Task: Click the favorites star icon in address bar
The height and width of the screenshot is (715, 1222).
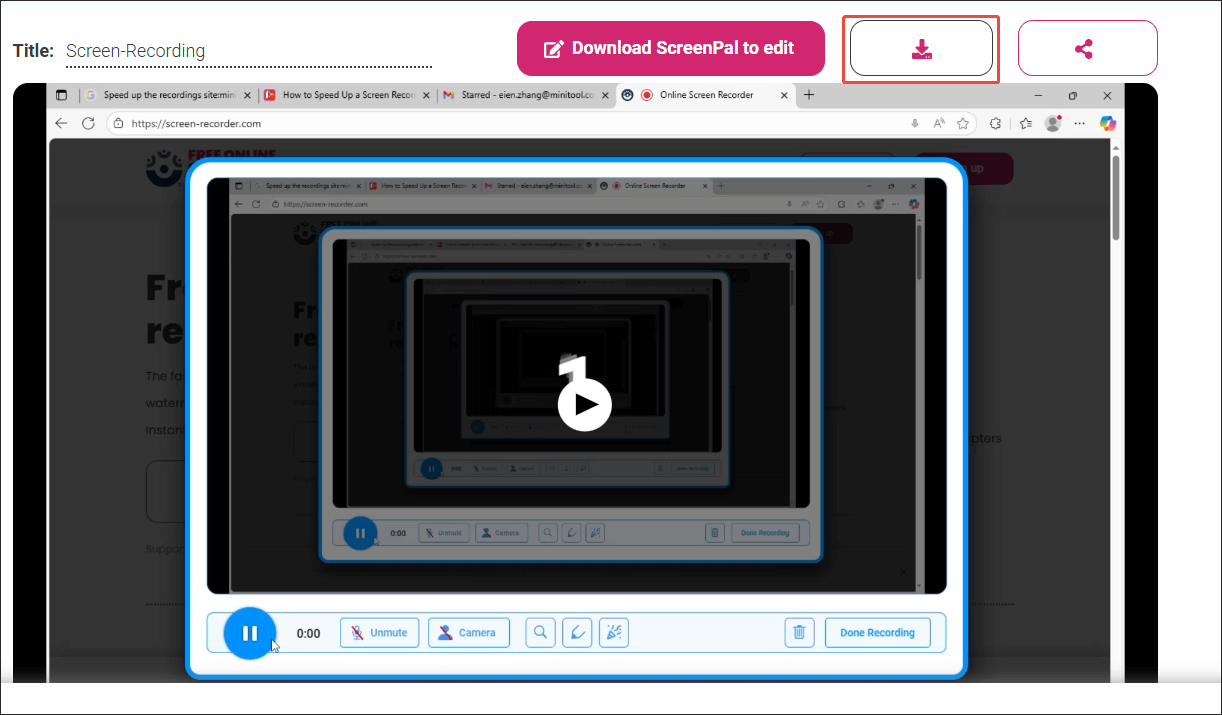Action: tap(963, 123)
